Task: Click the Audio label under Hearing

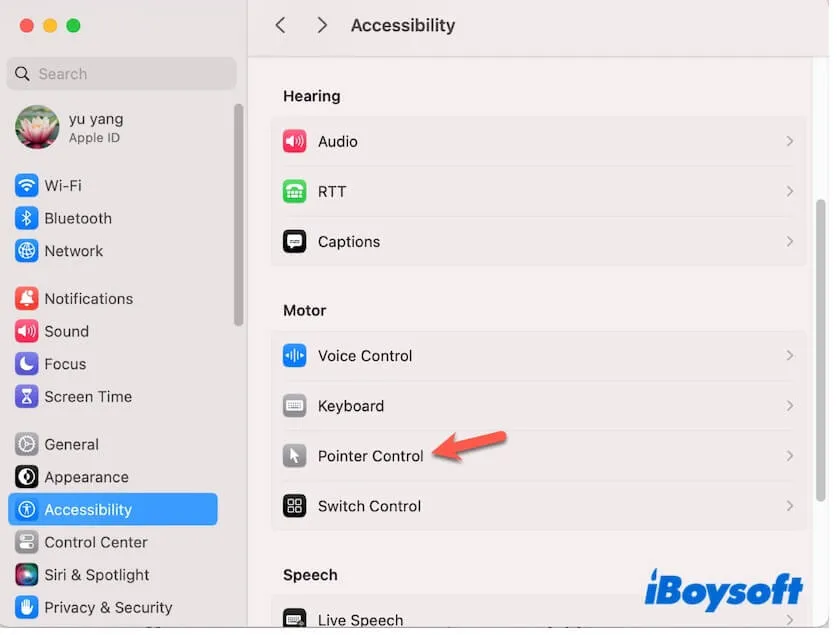Action: tap(337, 141)
